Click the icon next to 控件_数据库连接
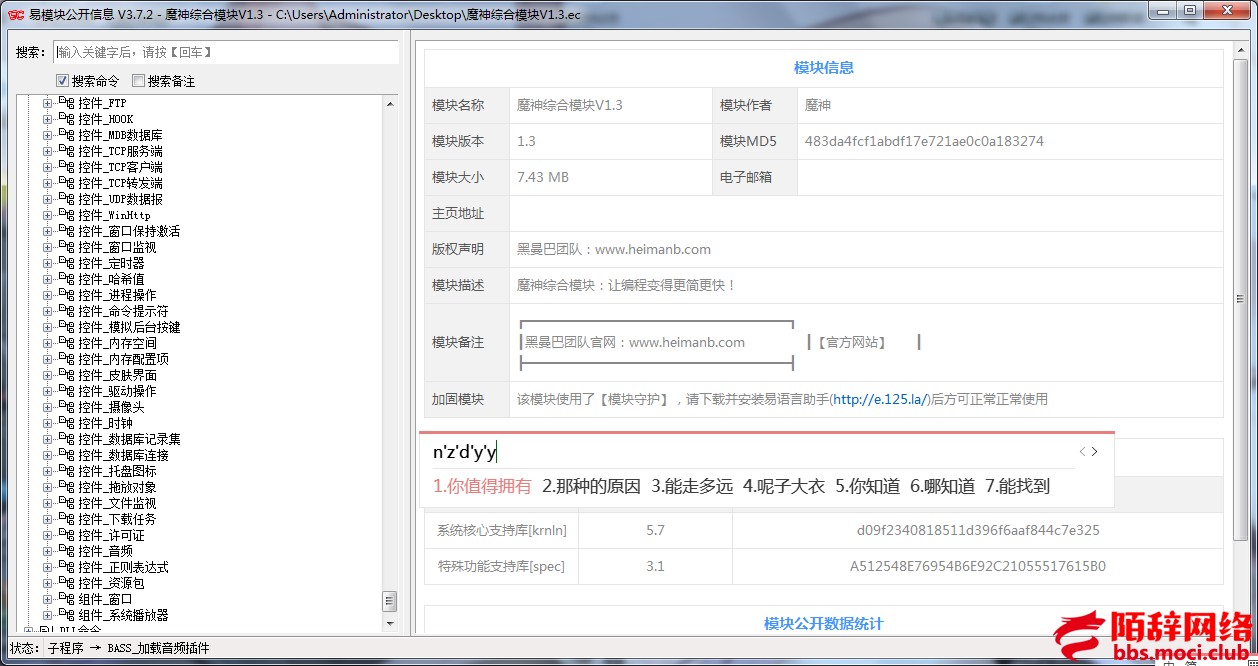The width and height of the screenshot is (1258, 666). (x=67, y=455)
